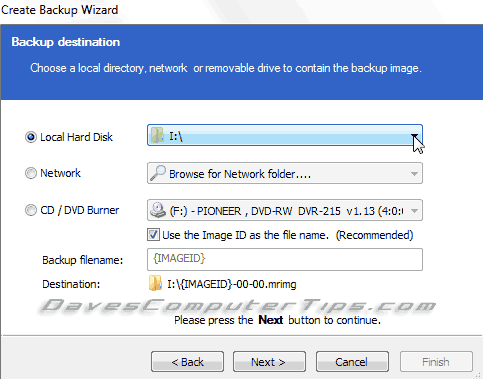The height and width of the screenshot is (379, 483).
Task: Click the Next button
Action: (x=269, y=362)
